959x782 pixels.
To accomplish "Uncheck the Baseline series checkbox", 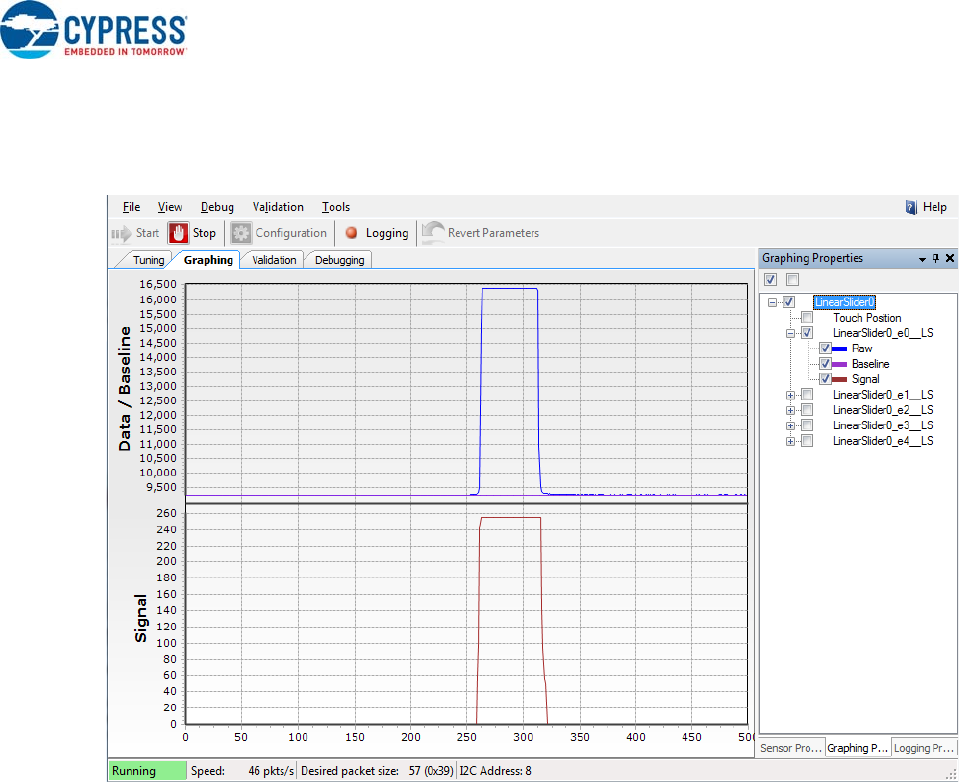I will tap(825, 364).
